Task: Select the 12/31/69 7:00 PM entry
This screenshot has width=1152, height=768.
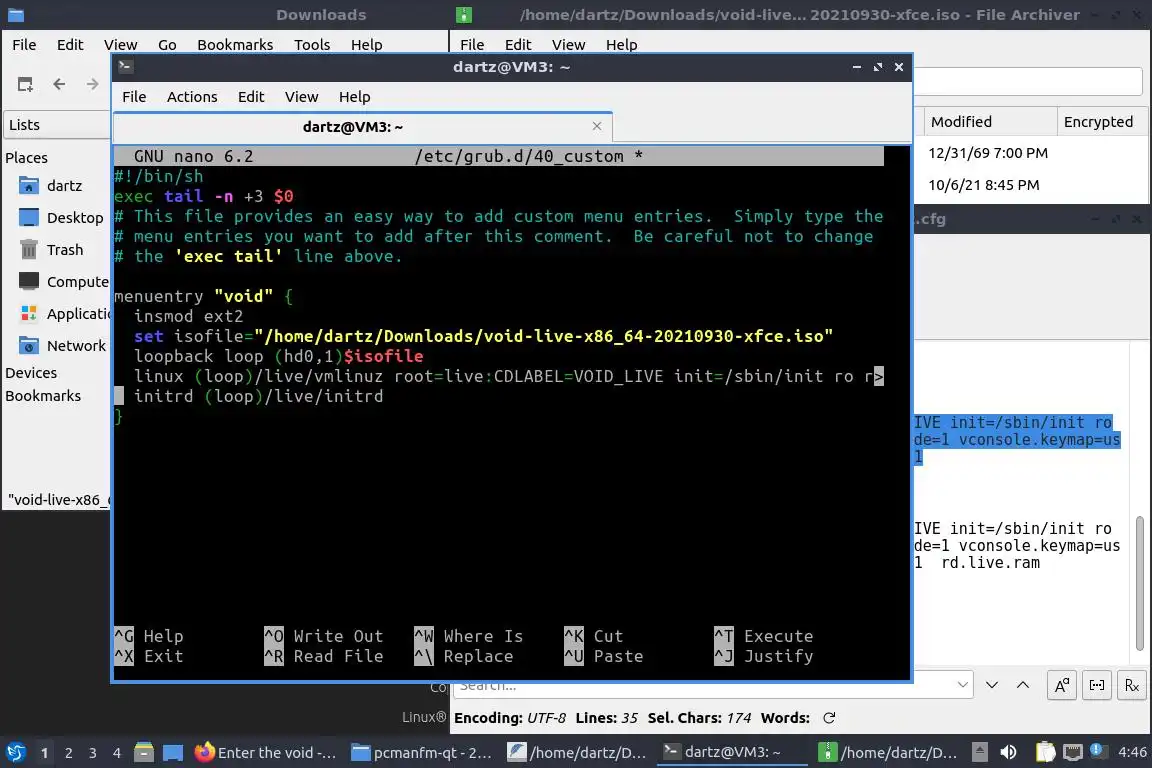Action: tap(987, 153)
